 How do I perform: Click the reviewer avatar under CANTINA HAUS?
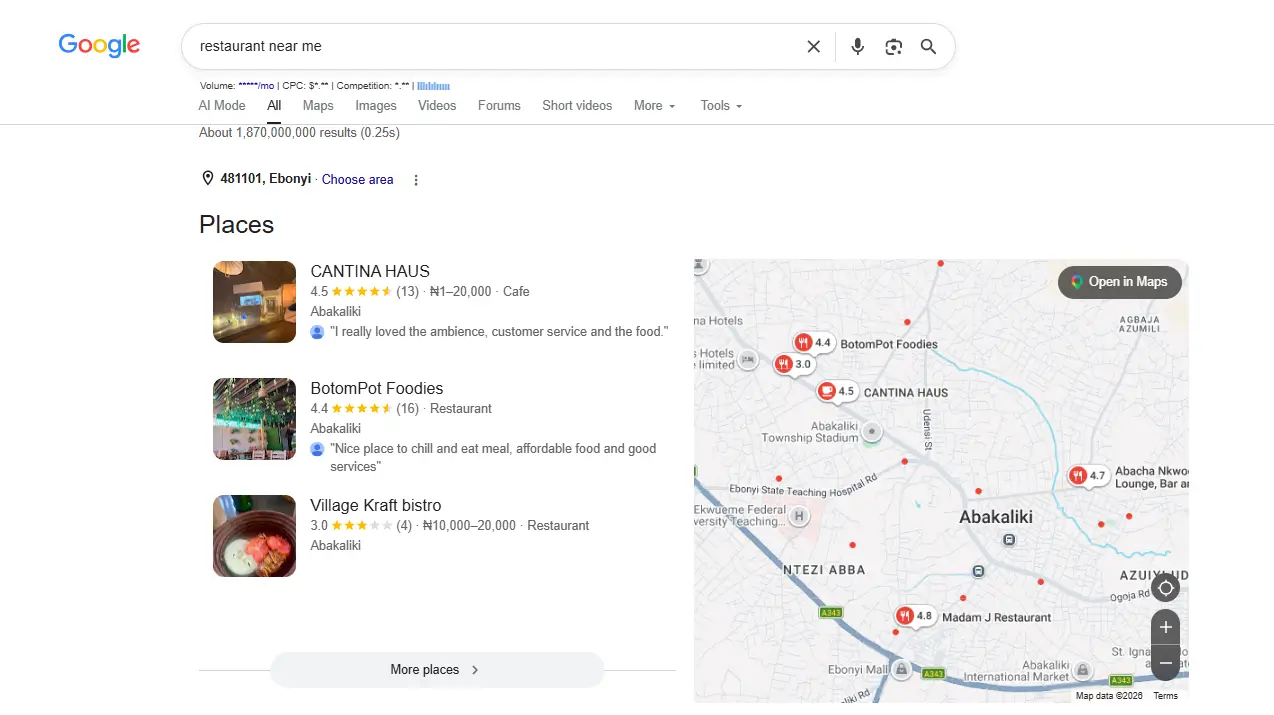(317, 331)
